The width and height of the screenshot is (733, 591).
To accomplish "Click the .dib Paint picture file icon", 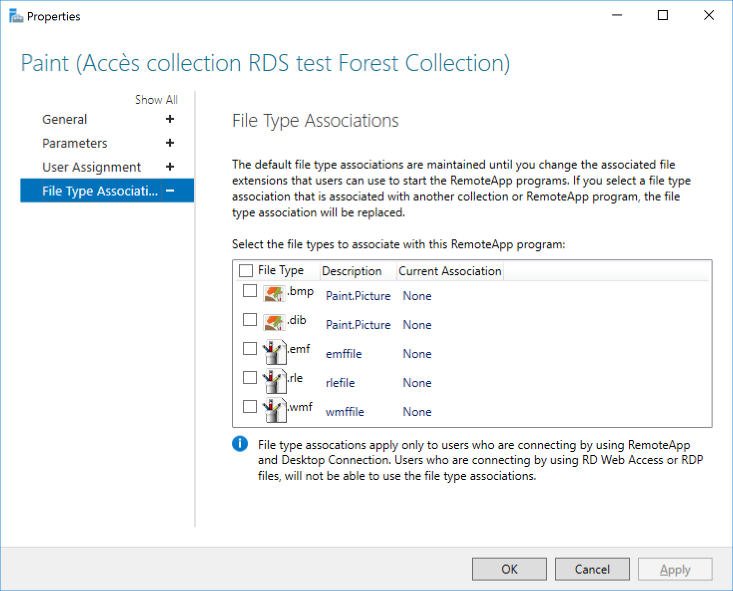I will pyautogui.click(x=274, y=323).
